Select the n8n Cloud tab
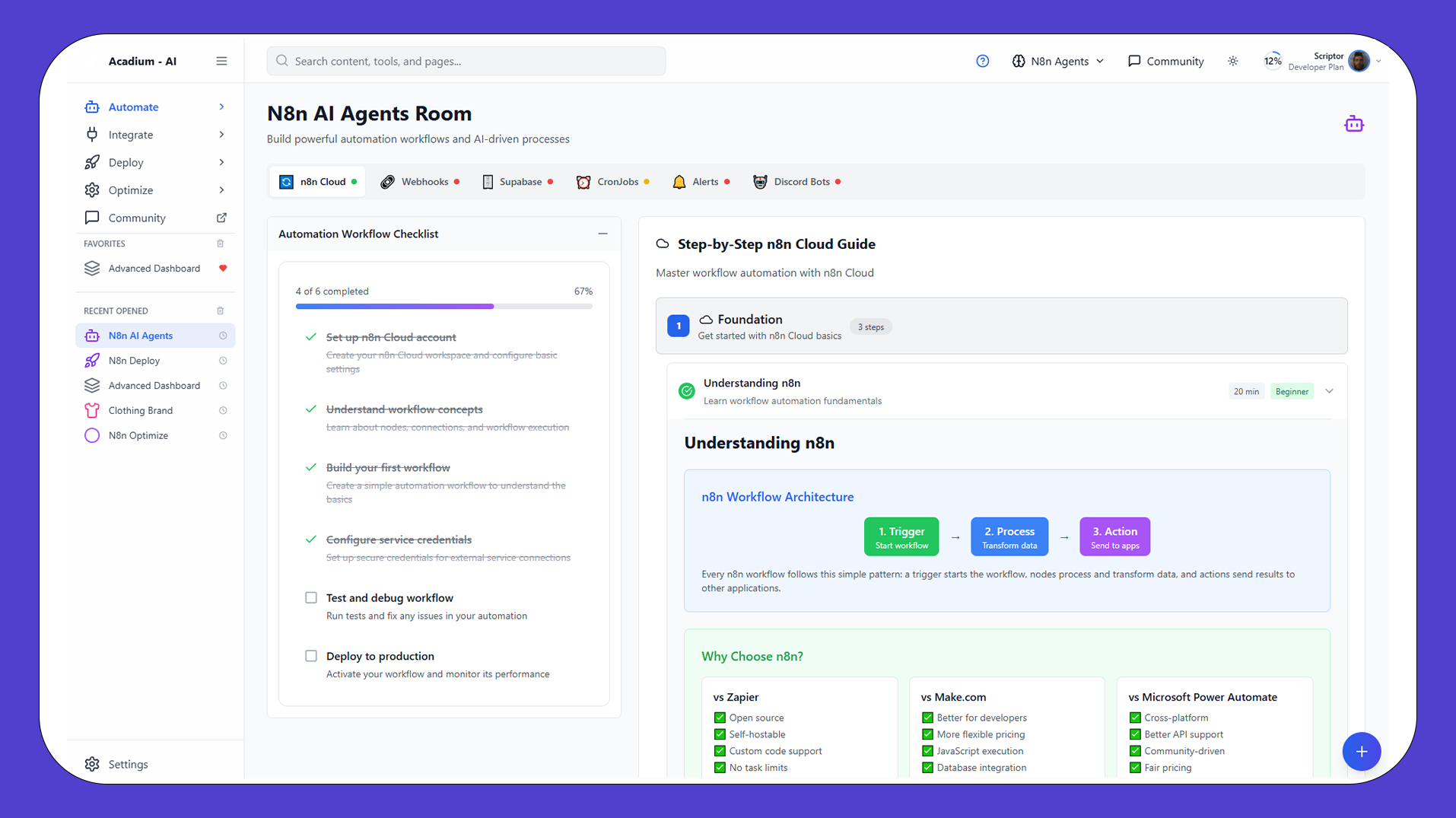The width and height of the screenshot is (1456, 818). [x=317, y=182]
